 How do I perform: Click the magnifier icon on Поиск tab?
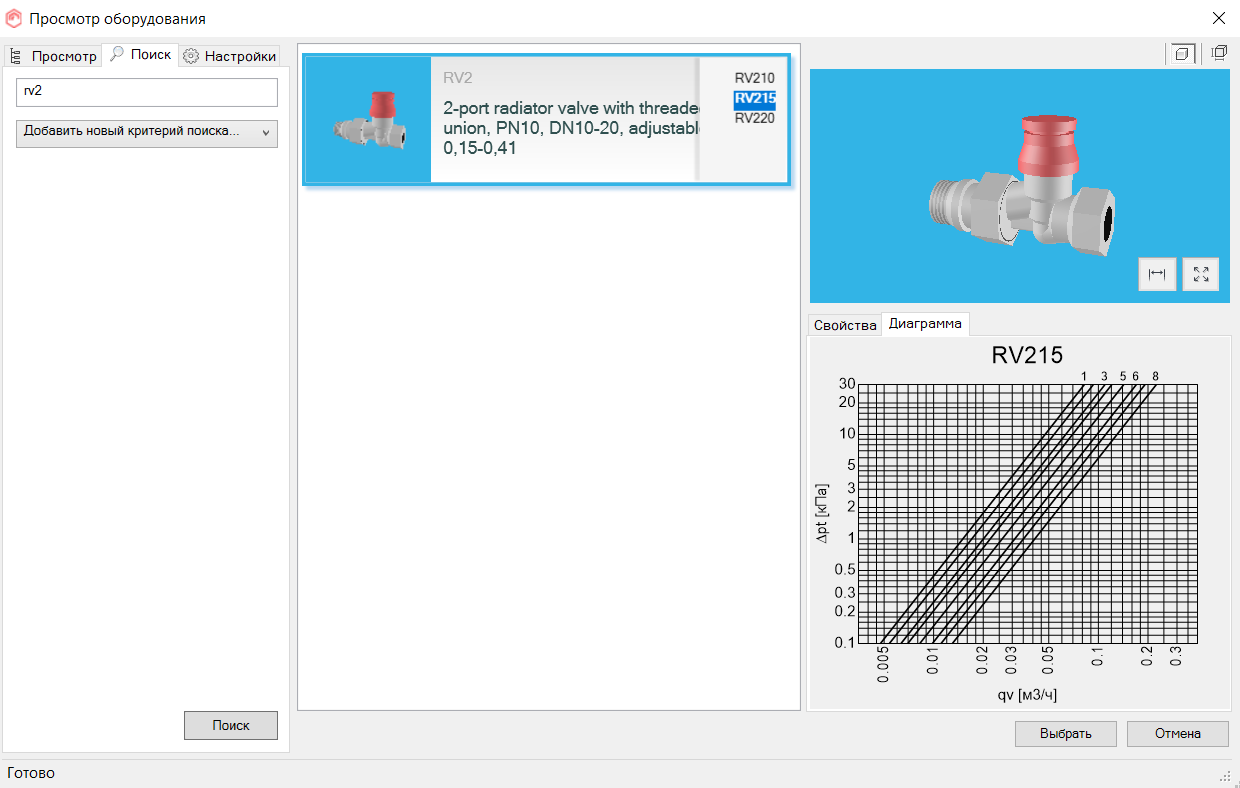tap(117, 55)
